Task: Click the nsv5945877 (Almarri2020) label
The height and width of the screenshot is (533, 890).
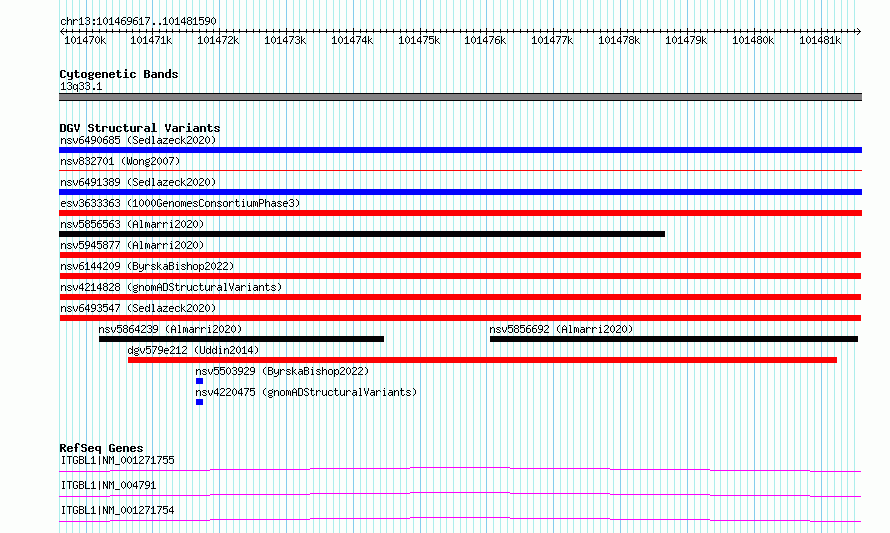Action: click(132, 245)
